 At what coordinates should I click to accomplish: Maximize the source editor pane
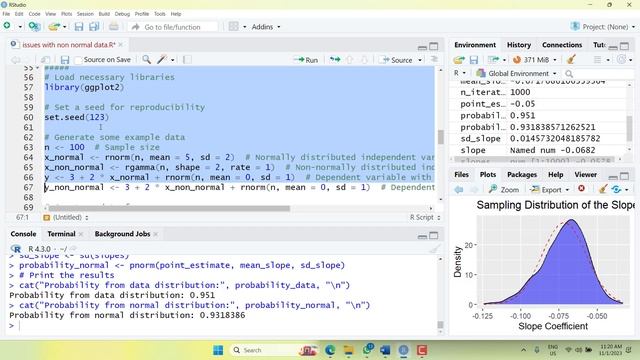pos(434,46)
